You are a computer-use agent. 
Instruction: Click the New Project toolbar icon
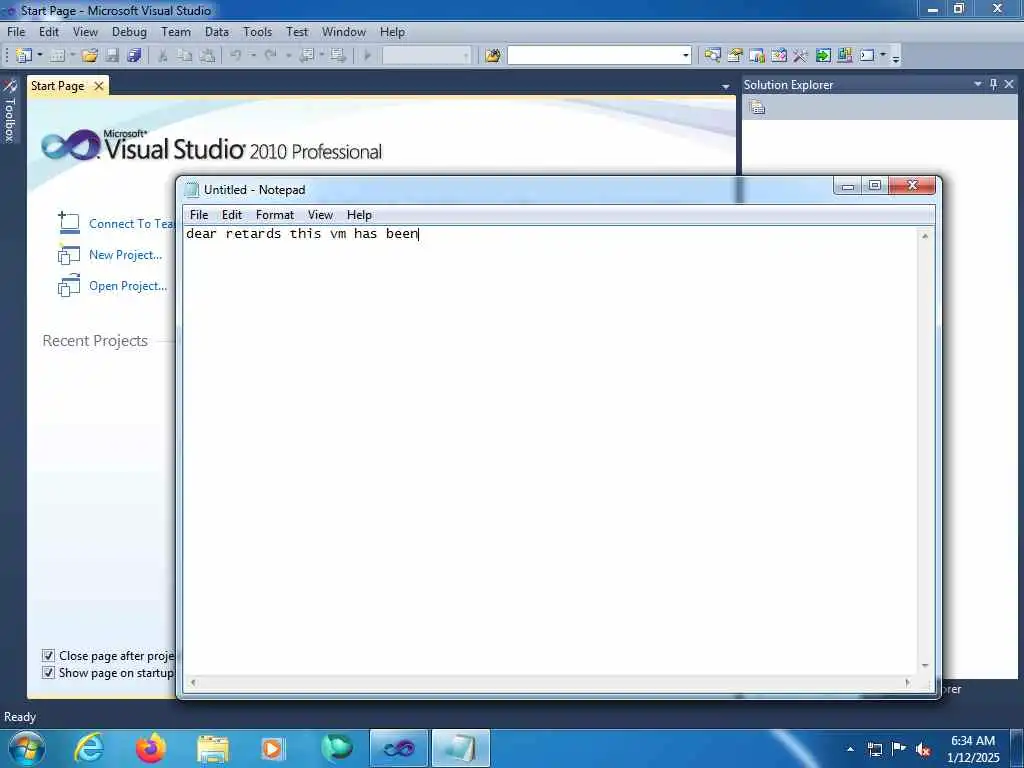pos(23,56)
